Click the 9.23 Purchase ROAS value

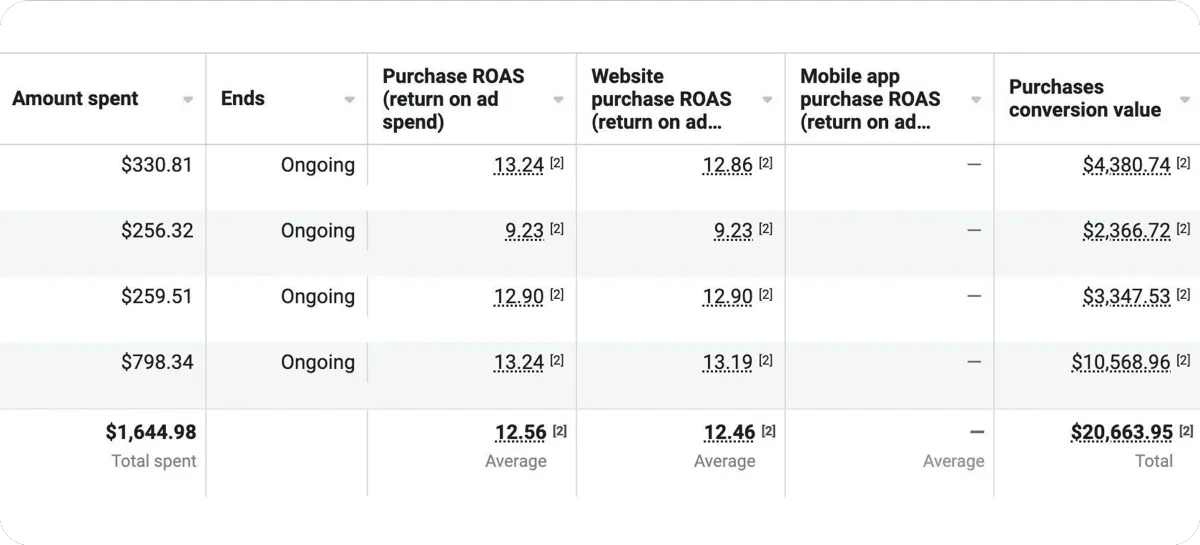524,231
